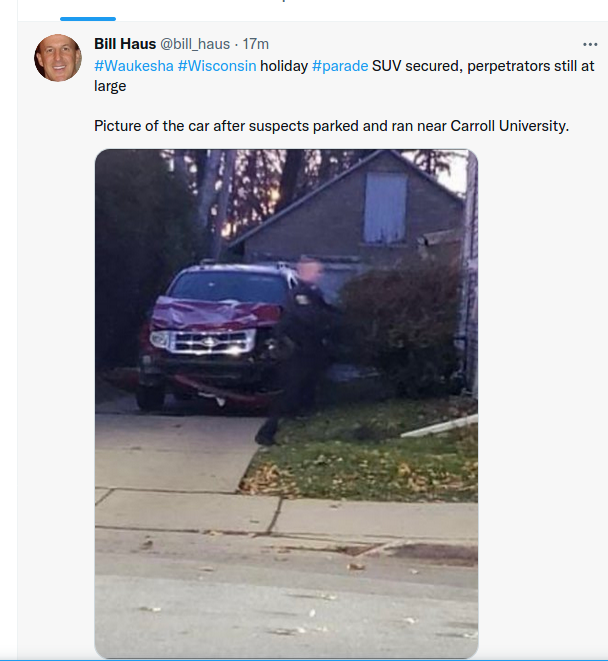Click the text 'SUV secured, perpetrators still at large'
The width and height of the screenshot is (608, 661).
click(x=344, y=76)
